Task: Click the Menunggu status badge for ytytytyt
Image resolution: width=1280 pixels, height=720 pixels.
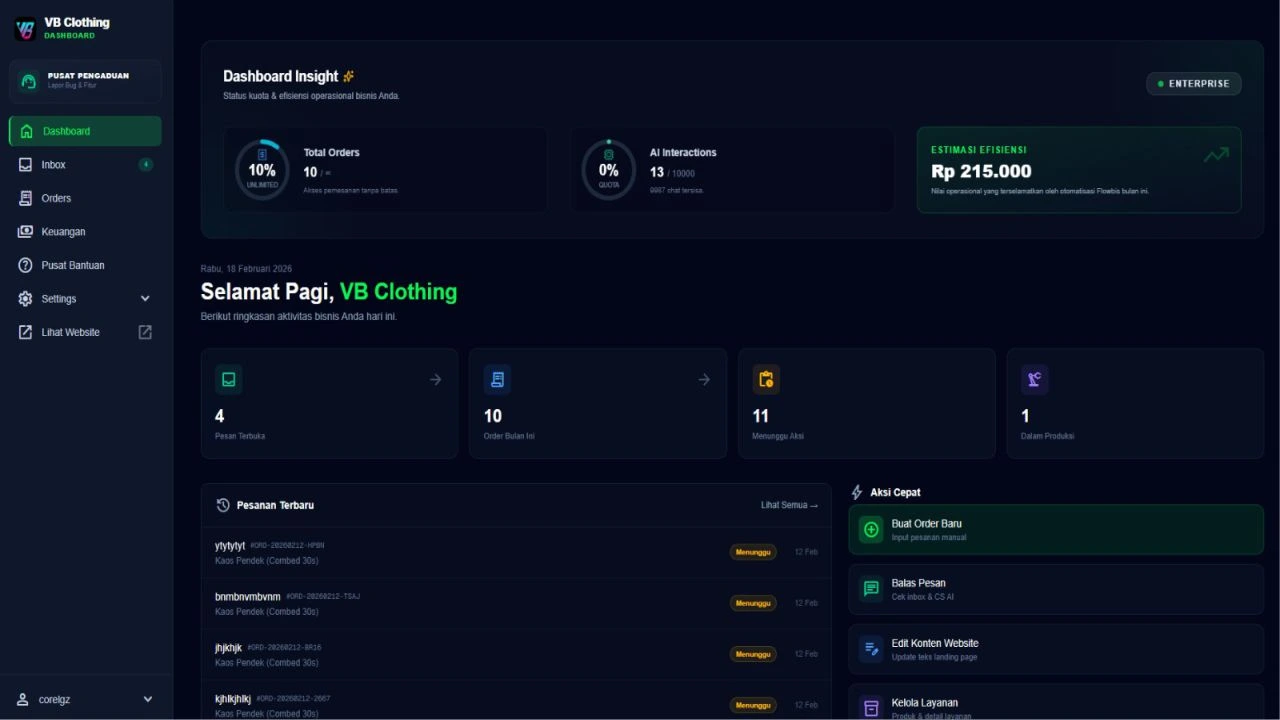Action: (x=753, y=551)
